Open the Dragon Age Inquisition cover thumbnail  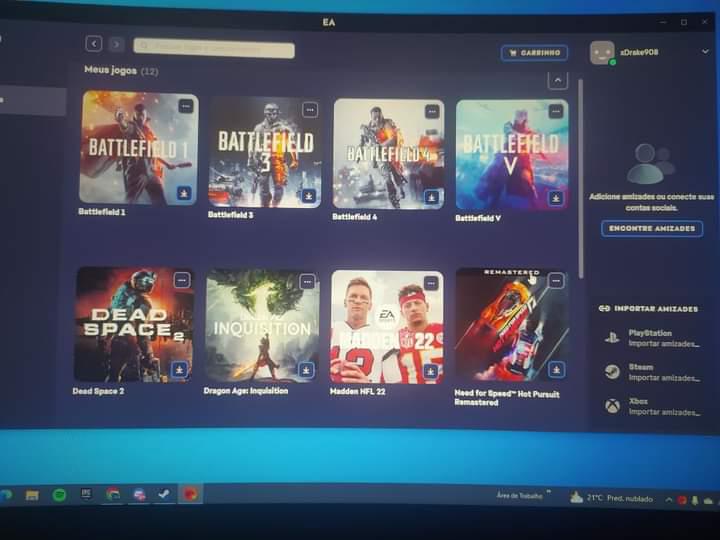click(262, 326)
